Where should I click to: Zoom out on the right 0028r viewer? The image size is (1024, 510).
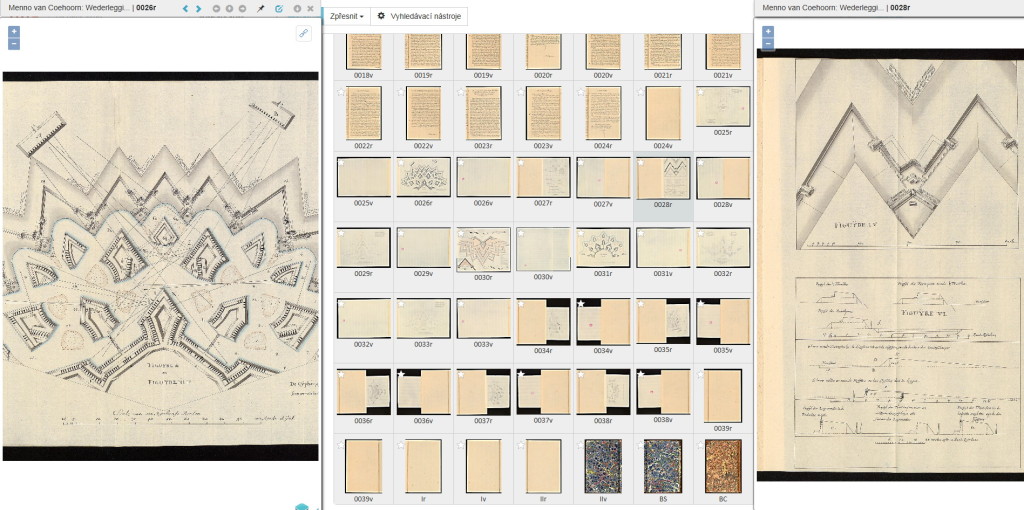coord(768,44)
